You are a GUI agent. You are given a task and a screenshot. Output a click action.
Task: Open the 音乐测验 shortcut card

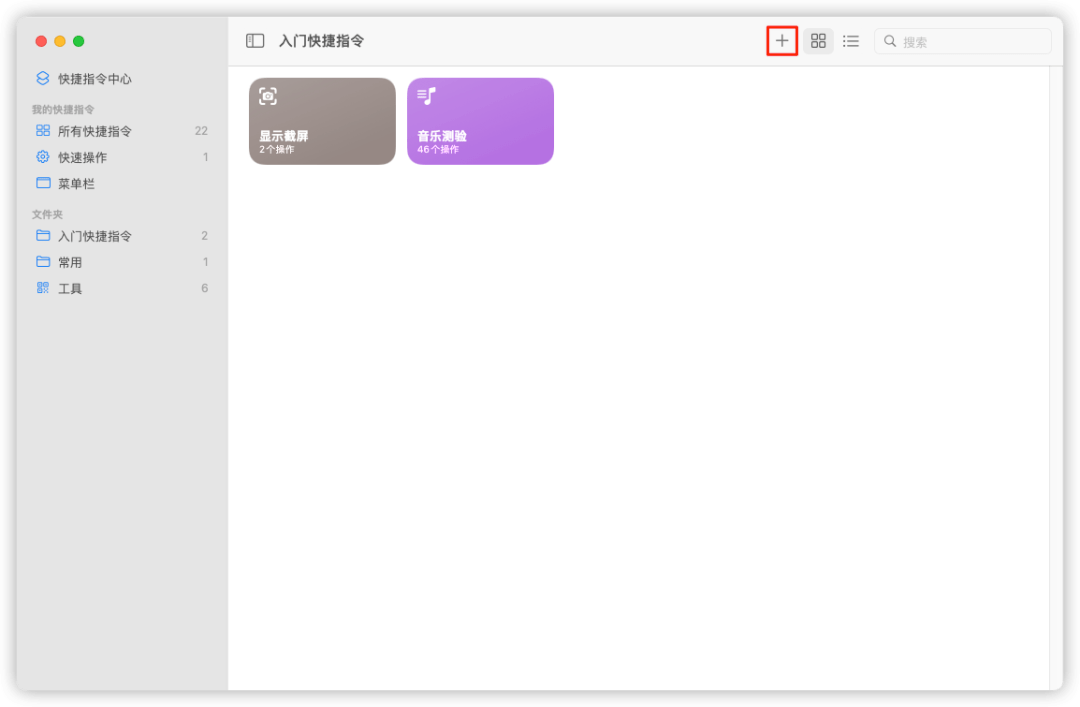[480, 120]
